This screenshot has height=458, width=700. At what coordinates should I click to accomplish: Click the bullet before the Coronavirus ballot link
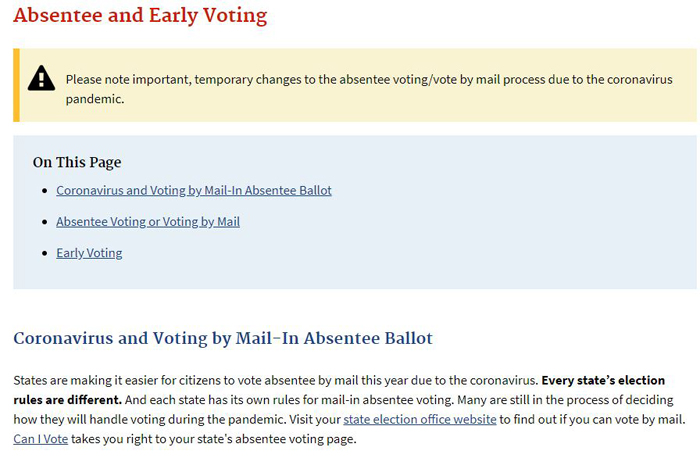point(45,191)
